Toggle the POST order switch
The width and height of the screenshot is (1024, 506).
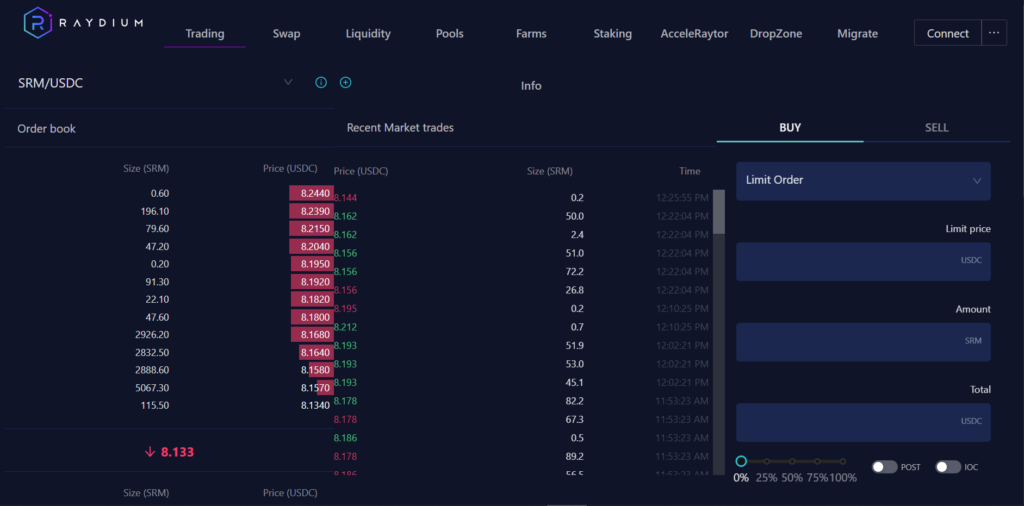[x=885, y=467]
